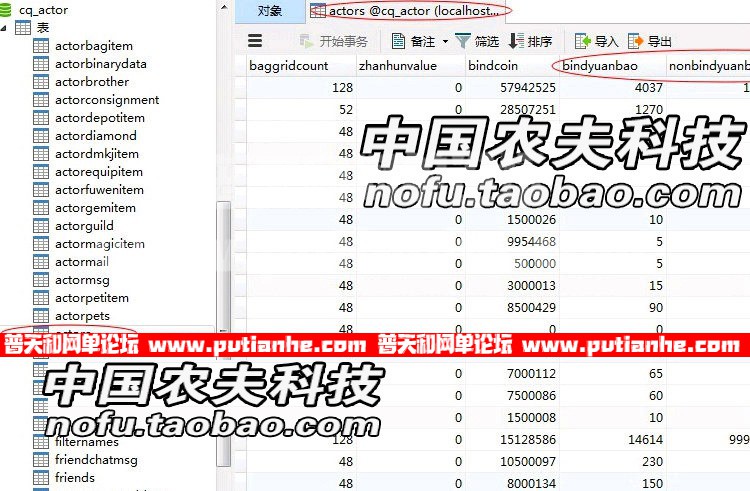
Task: Select the actorconsignment table name
Action: [x=107, y=100]
